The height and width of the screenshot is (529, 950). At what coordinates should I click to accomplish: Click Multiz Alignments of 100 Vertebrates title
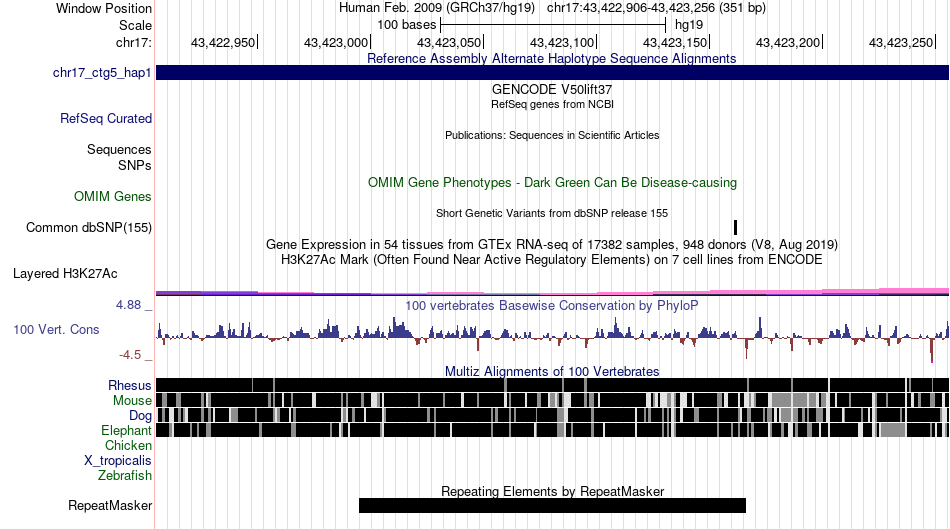[x=552, y=371]
